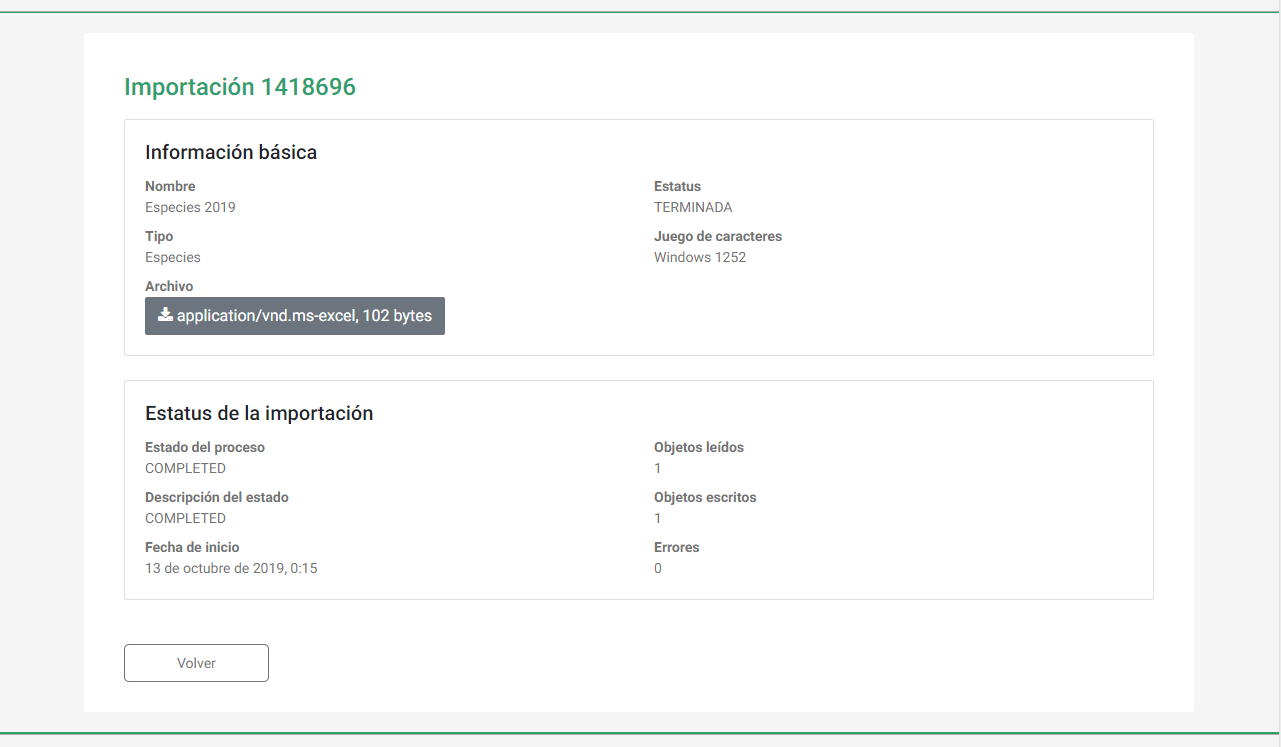Click the Estatus label

[x=677, y=186]
